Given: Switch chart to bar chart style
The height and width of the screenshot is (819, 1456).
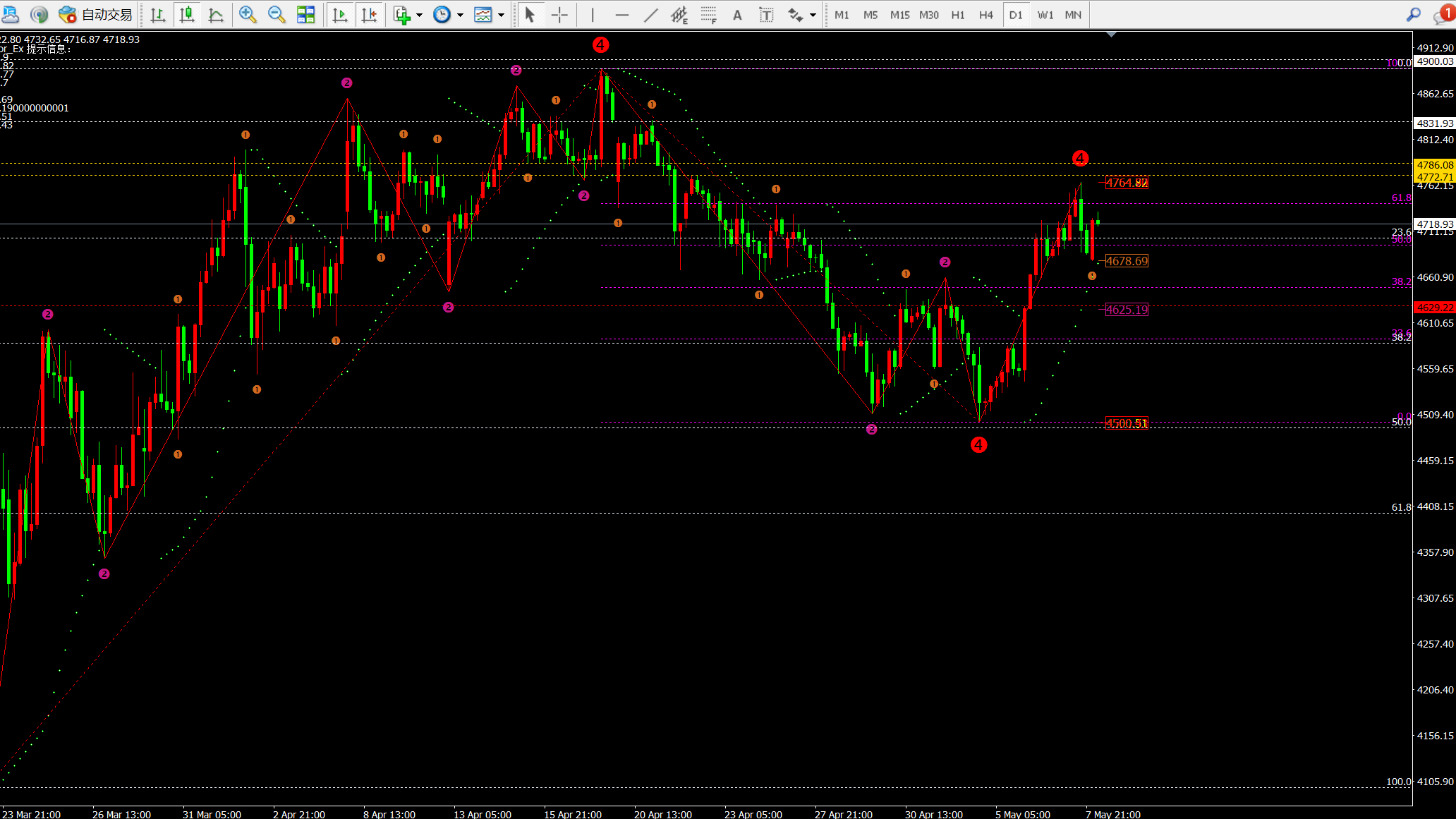Looking at the screenshot, I should (158, 14).
